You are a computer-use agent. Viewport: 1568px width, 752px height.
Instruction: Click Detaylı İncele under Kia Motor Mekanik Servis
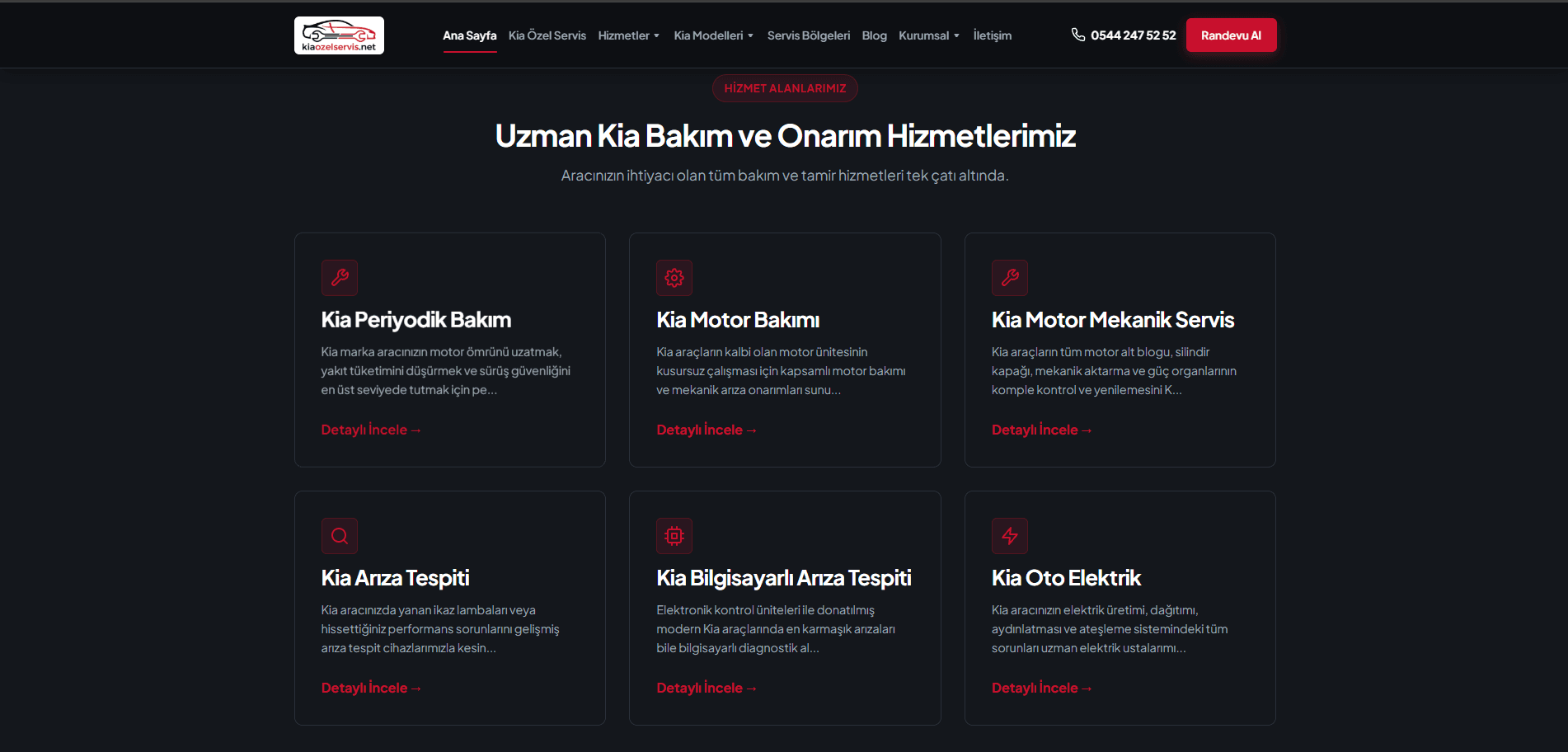(1041, 430)
